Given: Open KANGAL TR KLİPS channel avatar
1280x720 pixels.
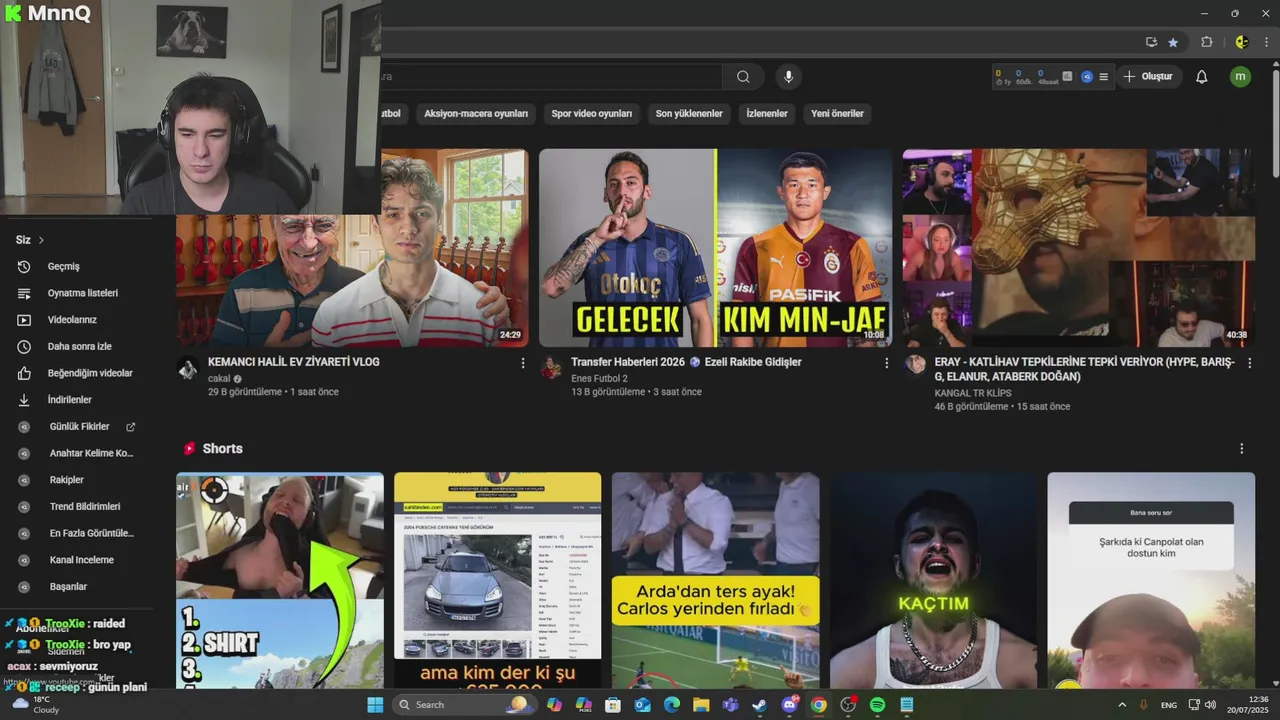Looking at the screenshot, I should [x=915, y=365].
